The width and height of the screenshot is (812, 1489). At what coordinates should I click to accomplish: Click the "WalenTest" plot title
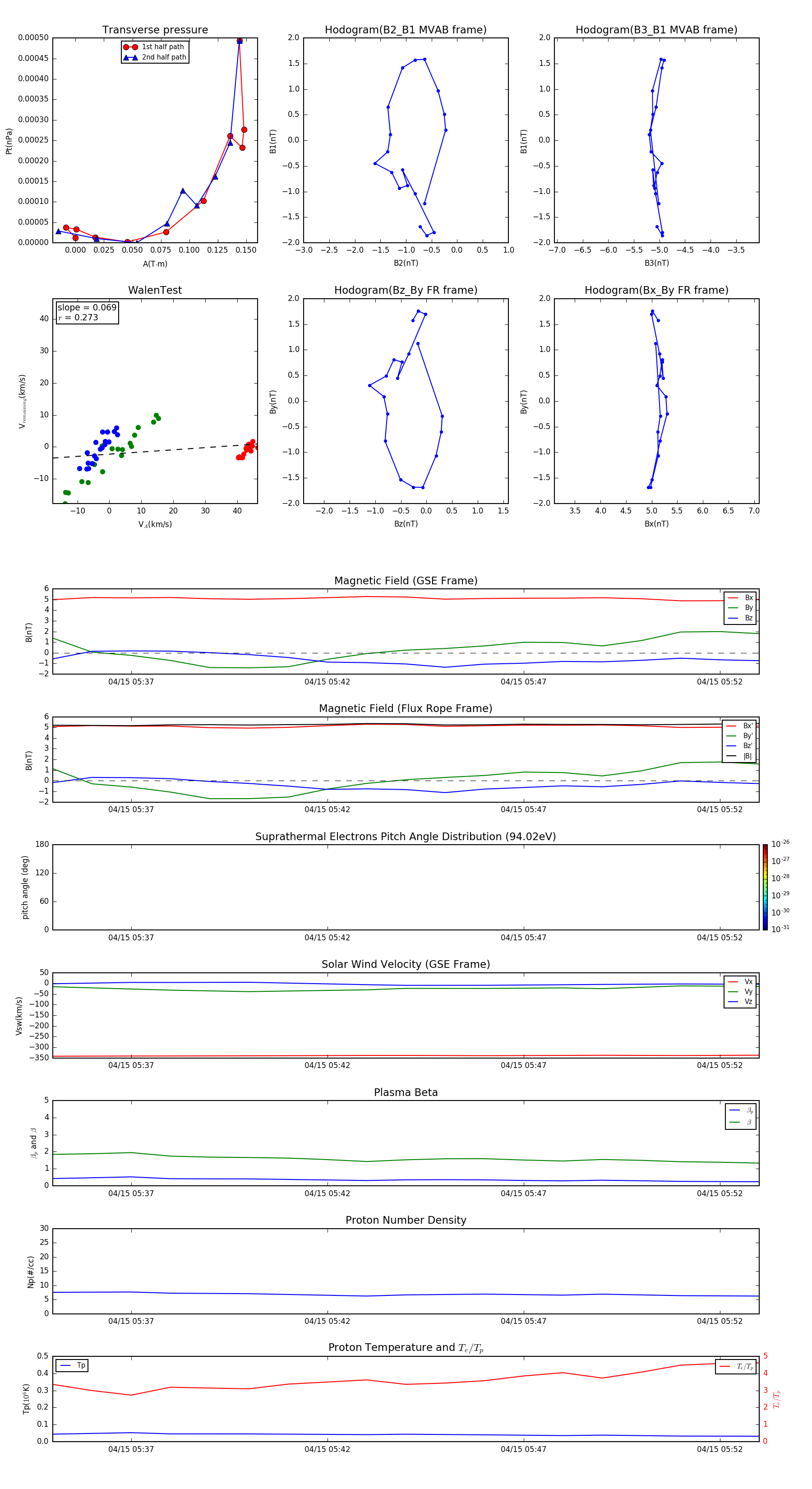[x=155, y=290]
